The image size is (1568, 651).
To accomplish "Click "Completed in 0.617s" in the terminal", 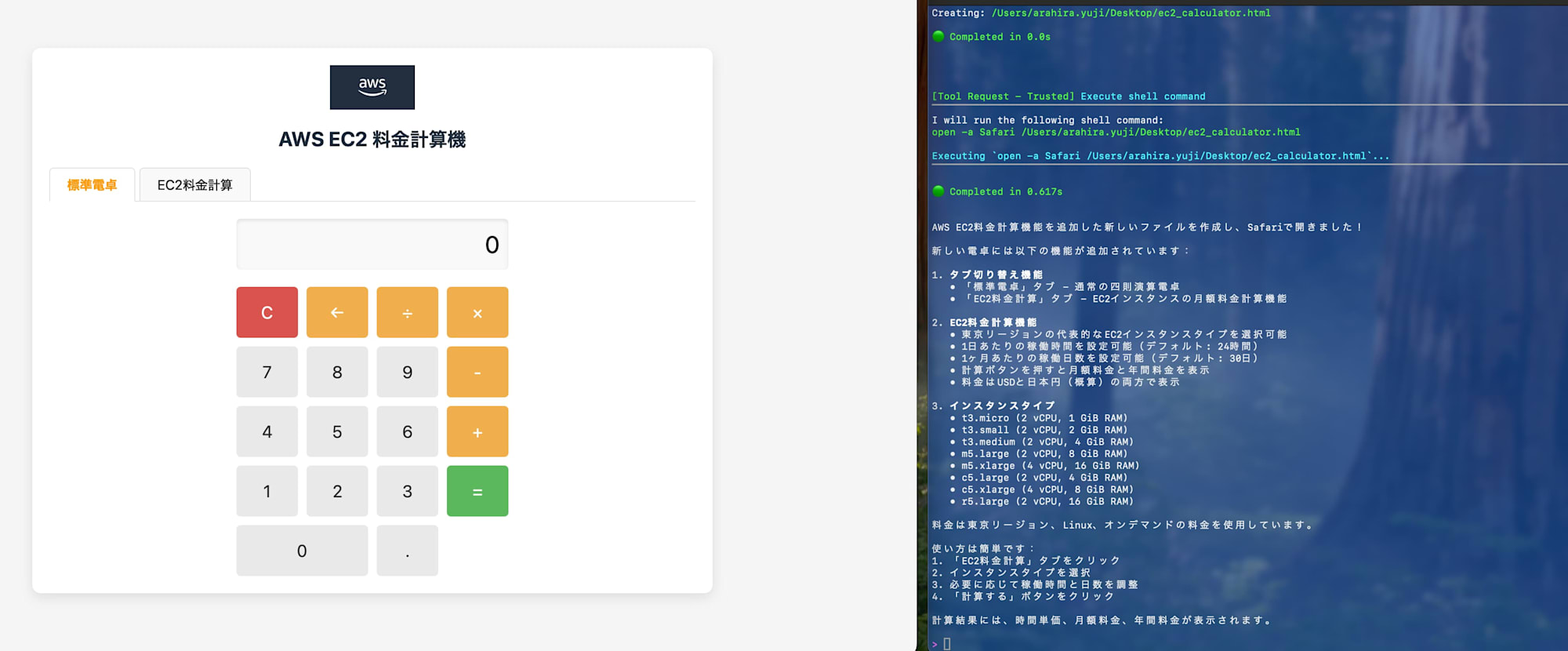I will pyautogui.click(x=1006, y=191).
